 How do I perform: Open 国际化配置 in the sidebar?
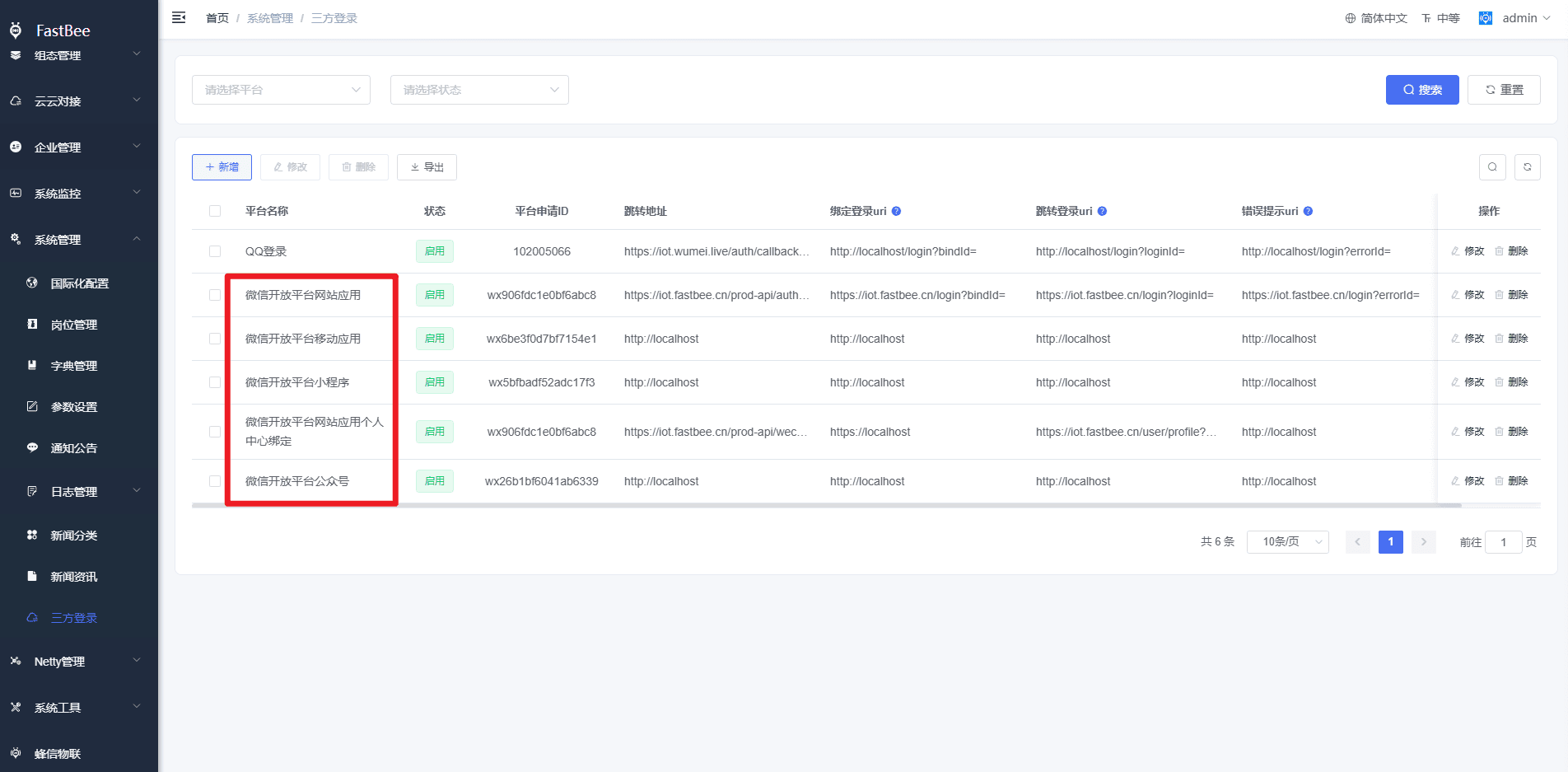coord(79,283)
